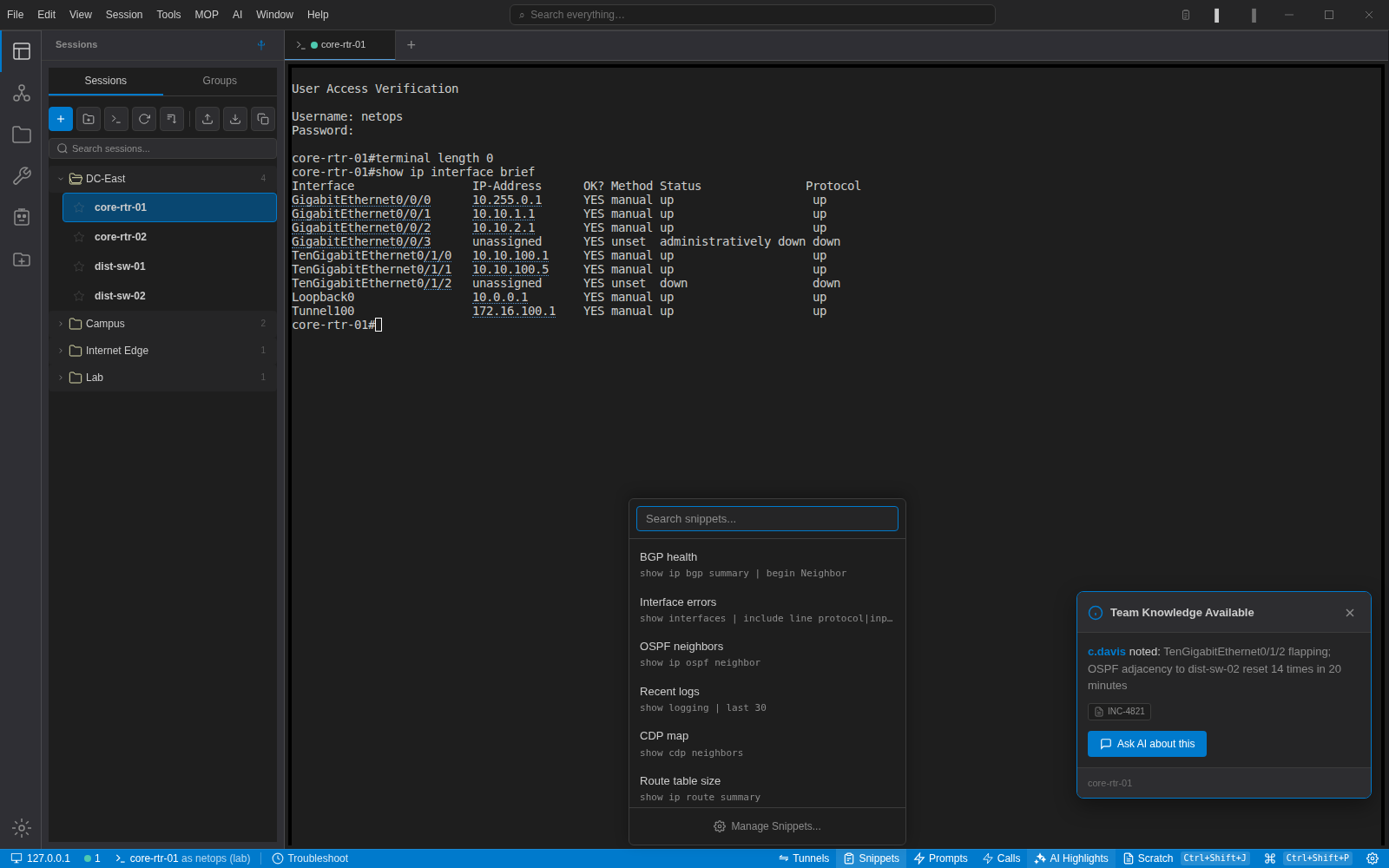Click the sort order icon in the sessions toolbar
The height and width of the screenshot is (868, 1389).
pyautogui.click(x=172, y=119)
